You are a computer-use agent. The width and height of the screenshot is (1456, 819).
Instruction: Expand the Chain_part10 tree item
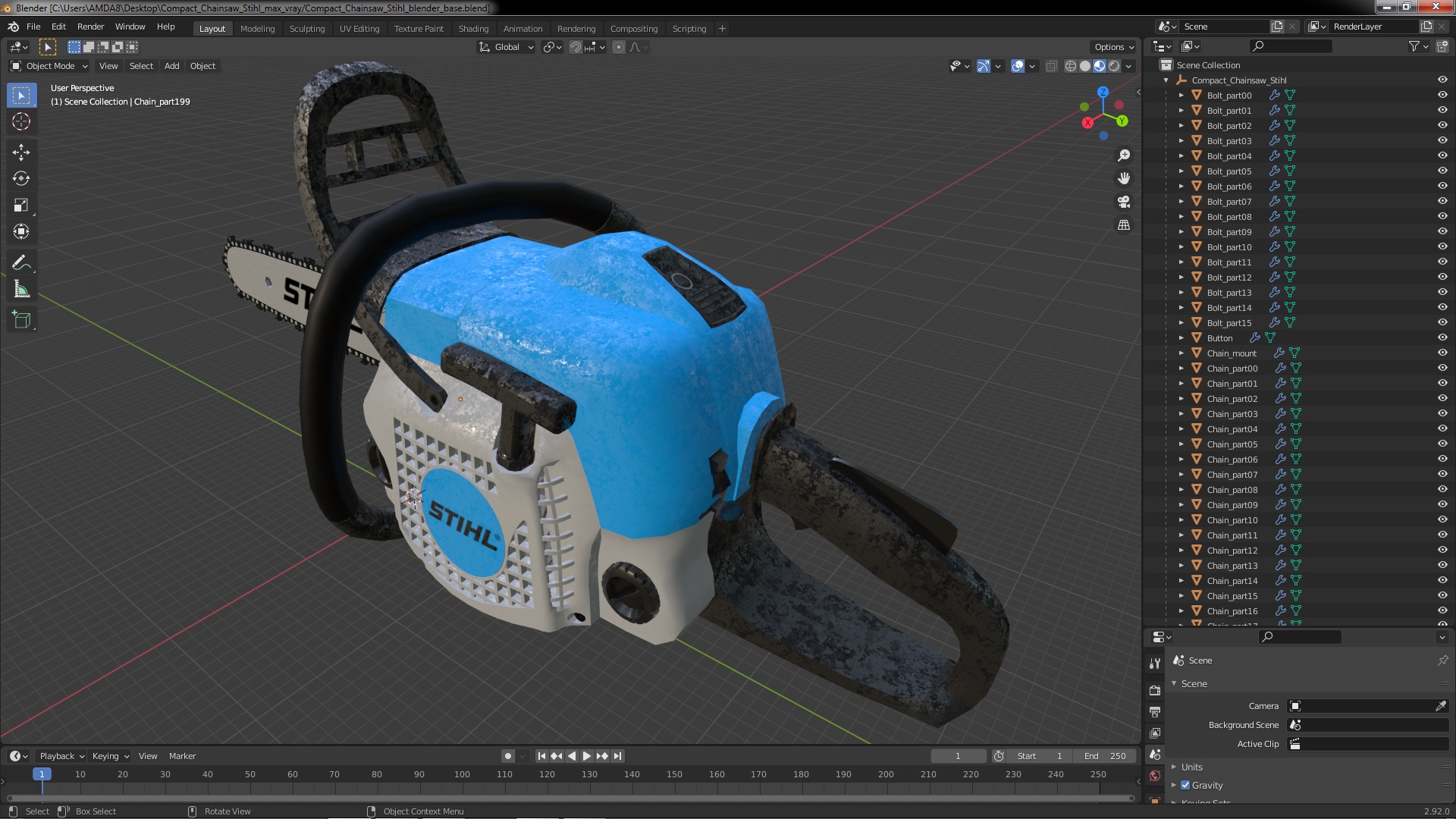(1181, 519)
